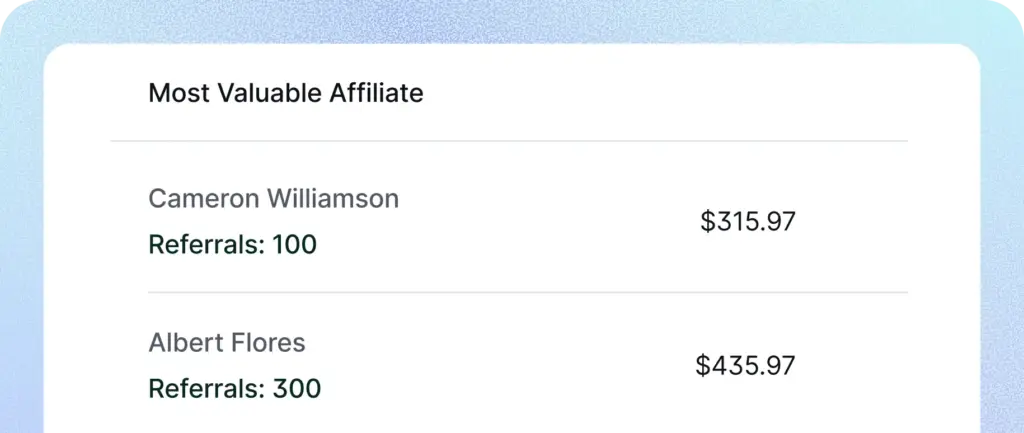This screenshot has width=1024, height=433.
Task: Click the gradient background above the card
Action: point(512,20)
